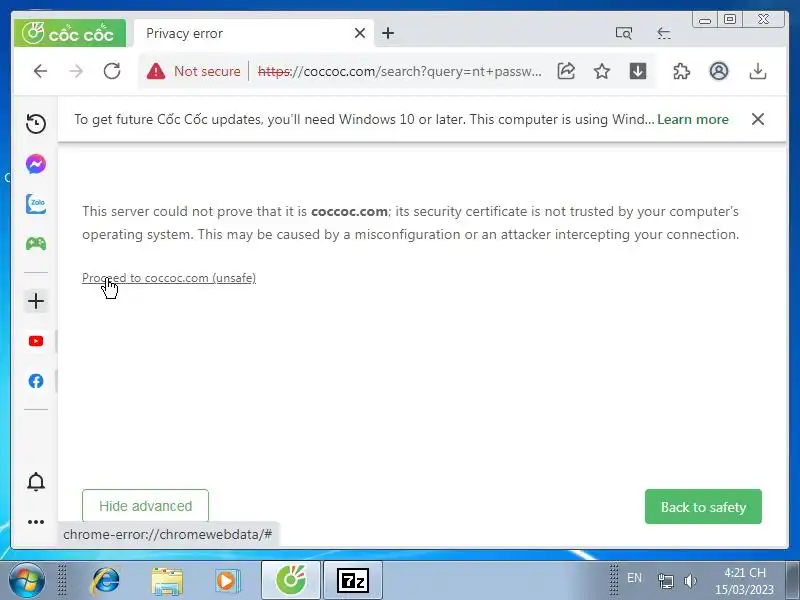Open the extensions puzzle icon
The width and height of the screenshot is (800, 600).
(x=682, y=71)
